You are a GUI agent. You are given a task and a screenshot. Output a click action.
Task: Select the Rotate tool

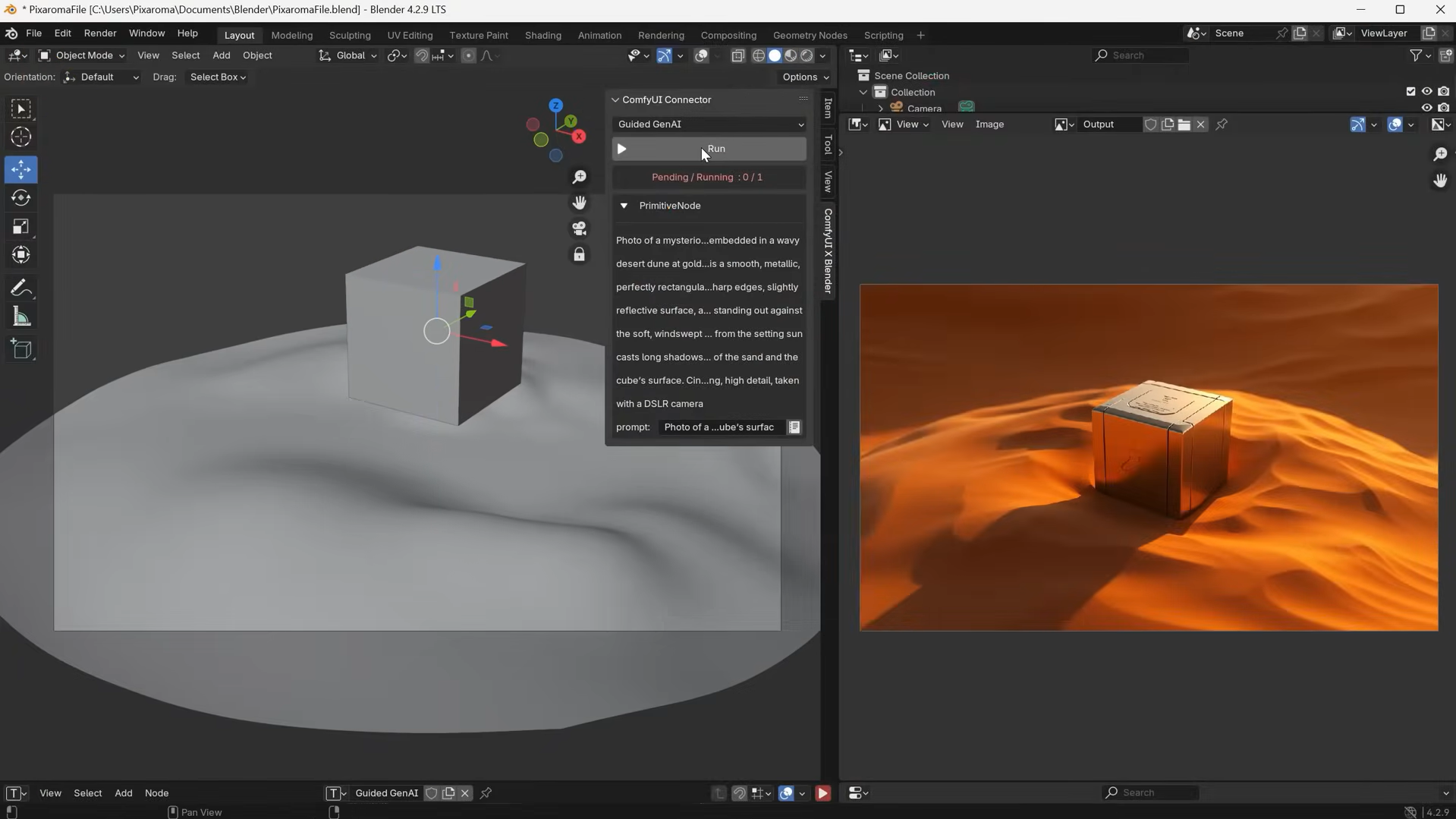click(21, 198)
